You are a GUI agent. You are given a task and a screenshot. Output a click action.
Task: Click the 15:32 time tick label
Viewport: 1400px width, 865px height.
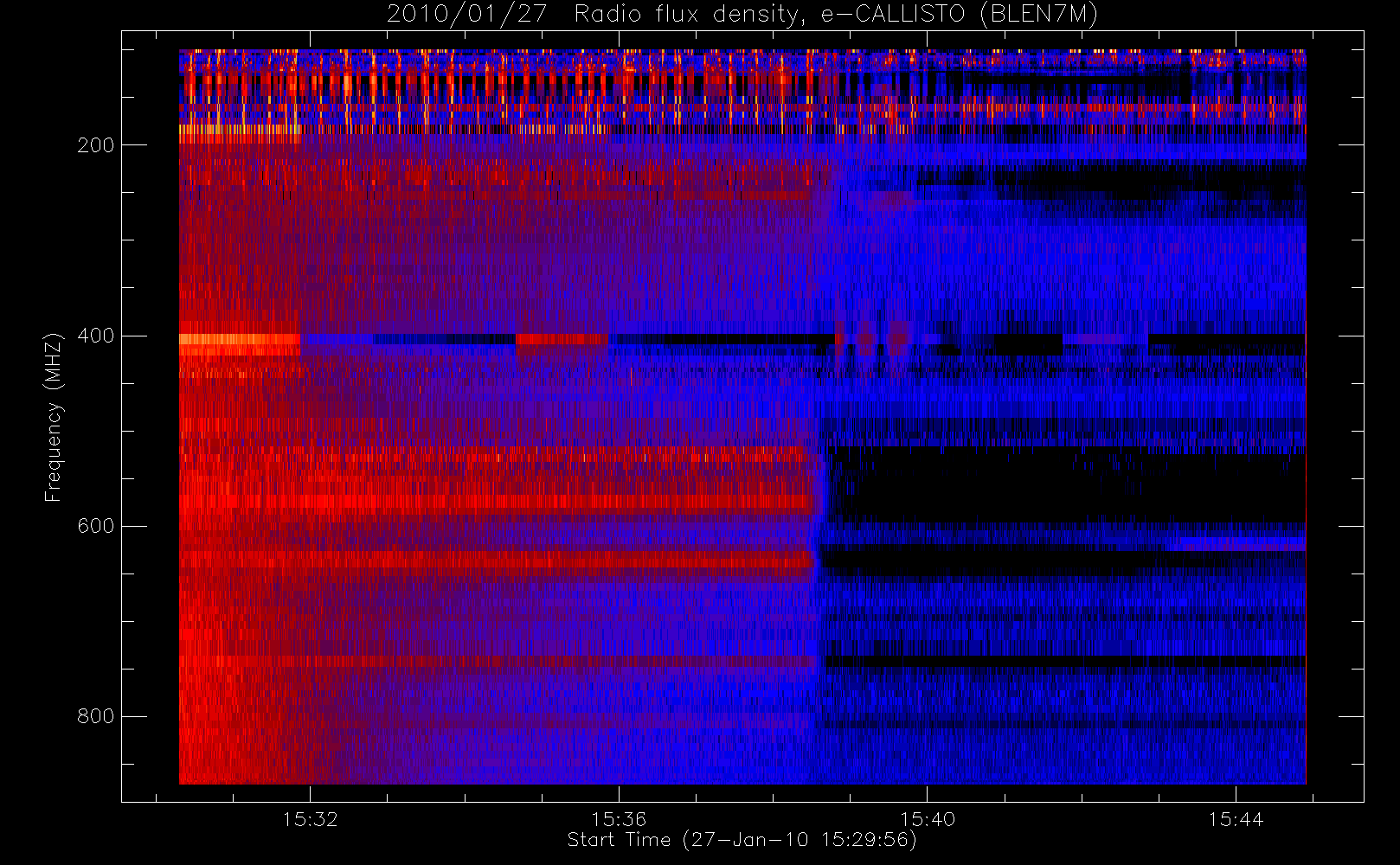coord(311,819)
